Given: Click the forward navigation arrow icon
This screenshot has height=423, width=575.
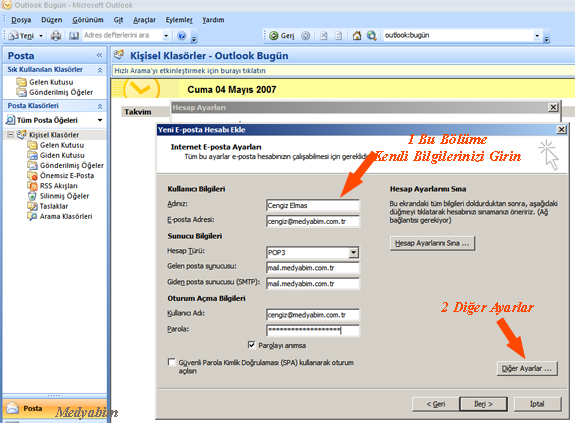Looking at the screenshot, I should click(x=305, y=36).
